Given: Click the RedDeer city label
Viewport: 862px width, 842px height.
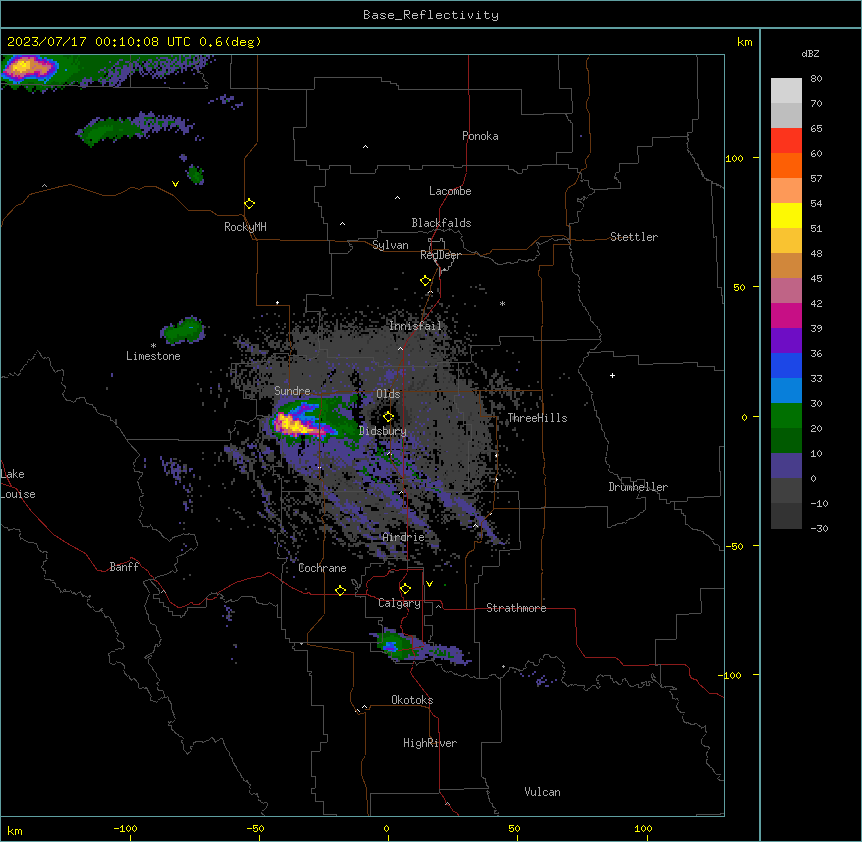Looking at the screenshot, I should [x=440, y=255].
